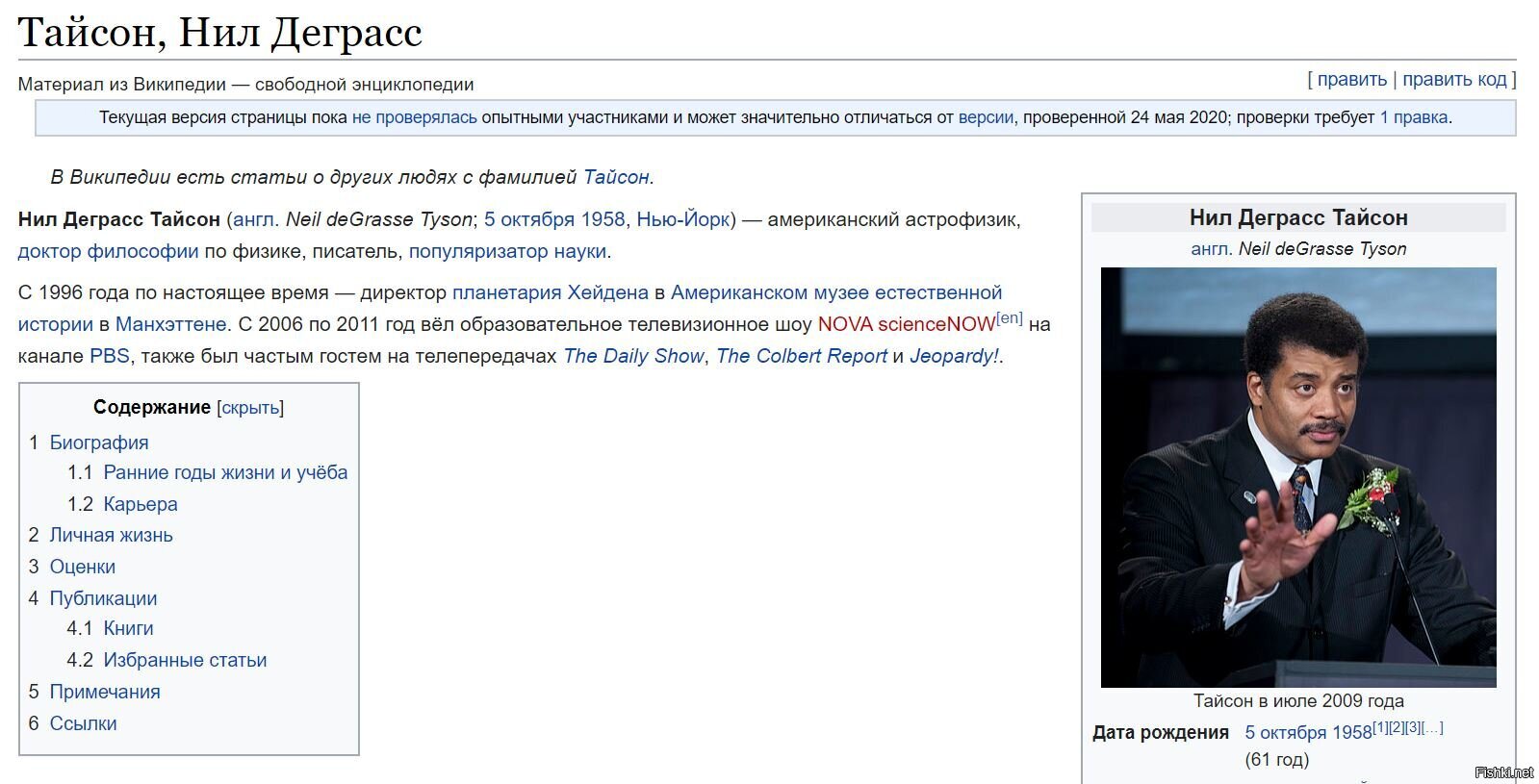Select the infobox age text '(61 год)'

[1277, 760]
